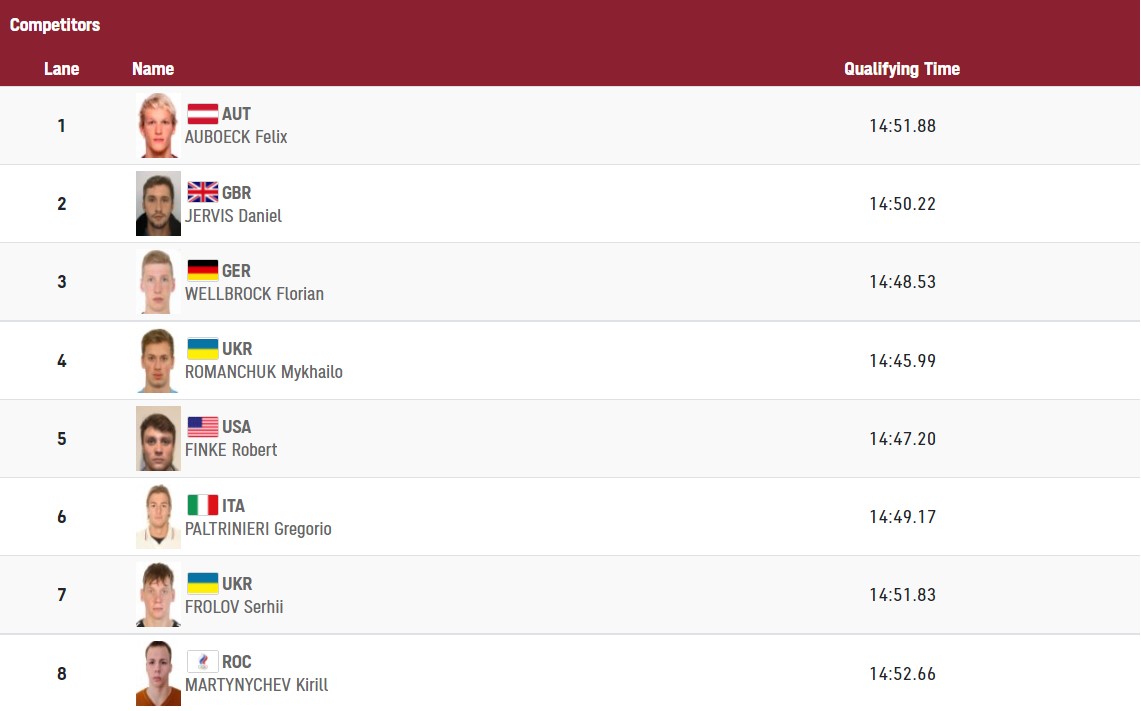Image resolution: width=1141 pixels, height=711 pixels.
Task: Open PALTRINIERI Gregorio profile link
Action: tap(258, 529)
